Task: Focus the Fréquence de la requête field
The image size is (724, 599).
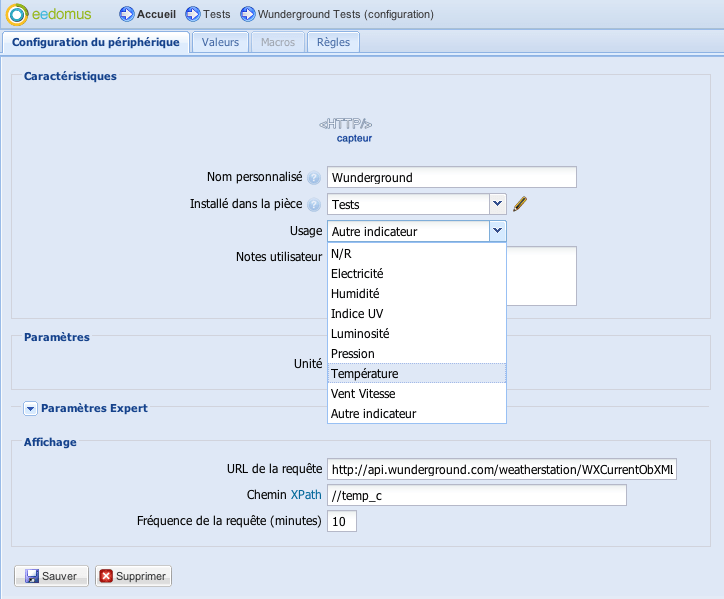Action: (342, 521)
